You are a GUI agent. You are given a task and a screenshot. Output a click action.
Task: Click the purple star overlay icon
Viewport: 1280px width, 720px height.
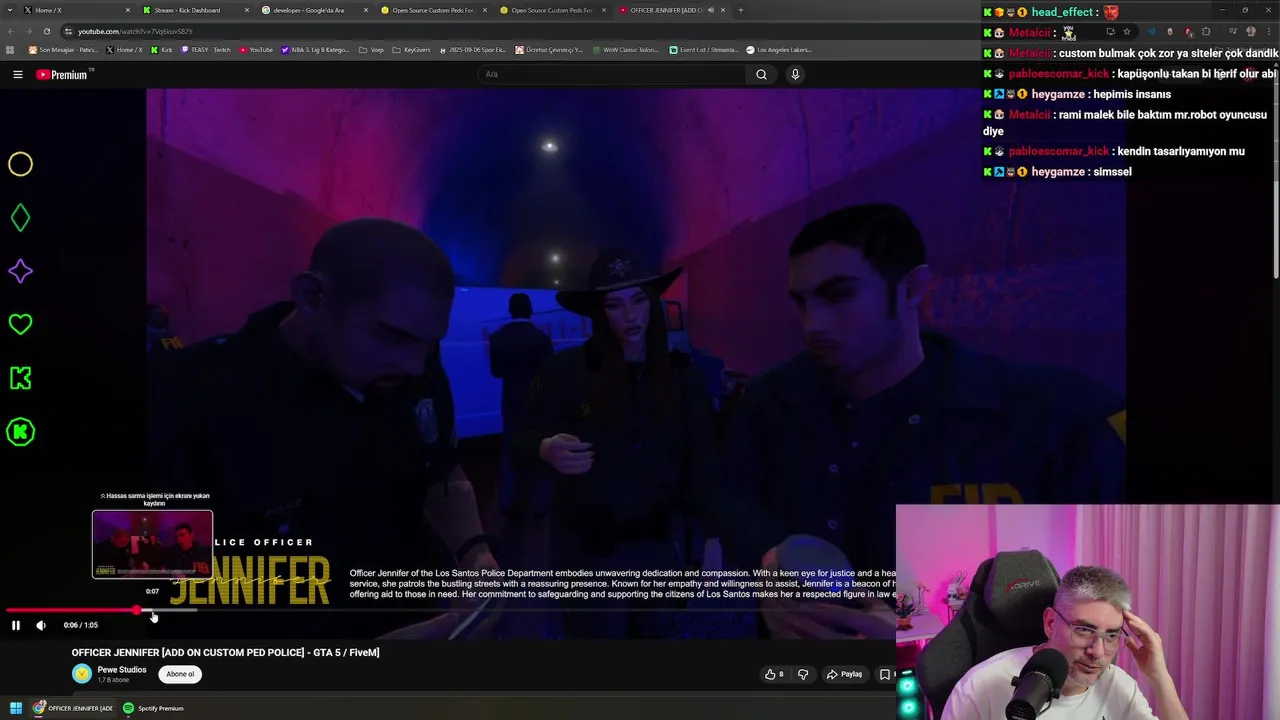click(20, 271)
